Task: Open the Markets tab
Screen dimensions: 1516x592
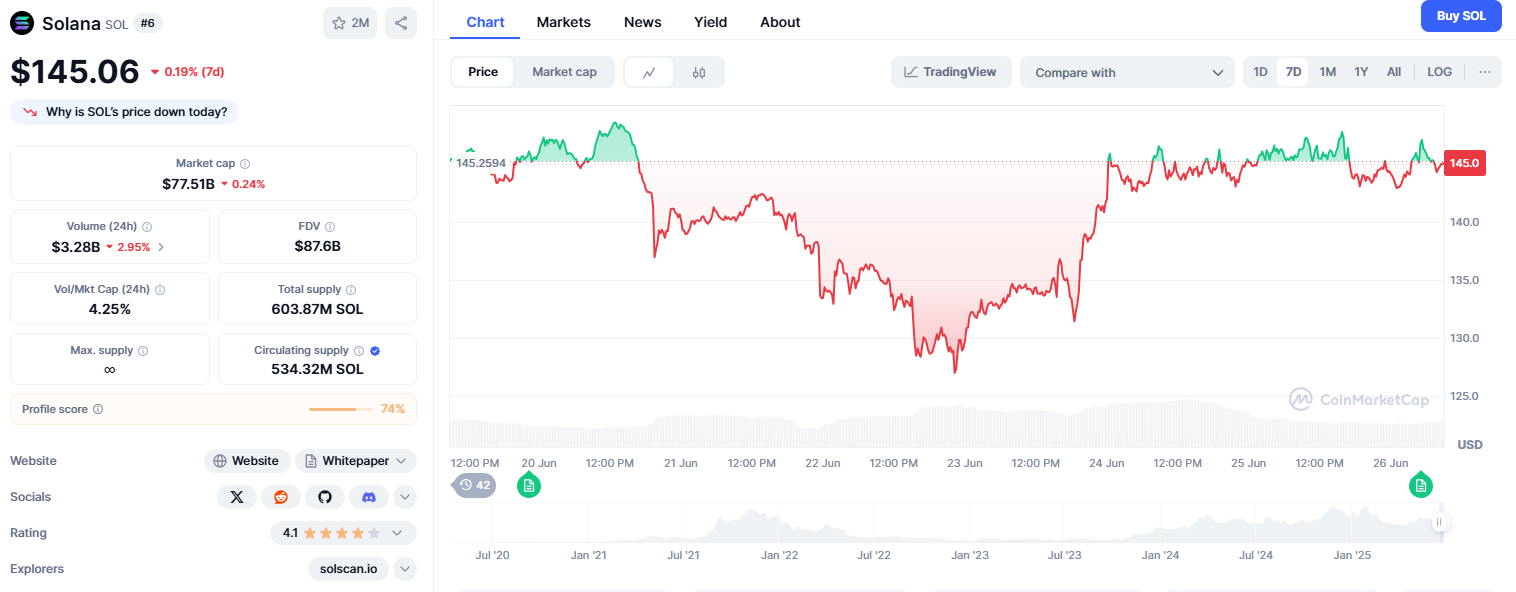Action: coord(564,22)
